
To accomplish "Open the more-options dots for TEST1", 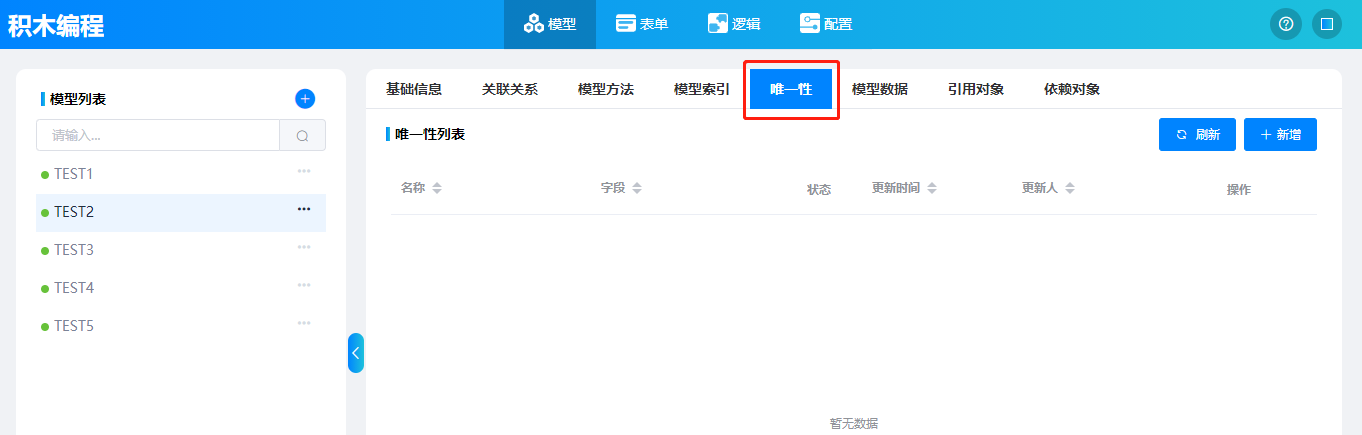I will [304, 171].
